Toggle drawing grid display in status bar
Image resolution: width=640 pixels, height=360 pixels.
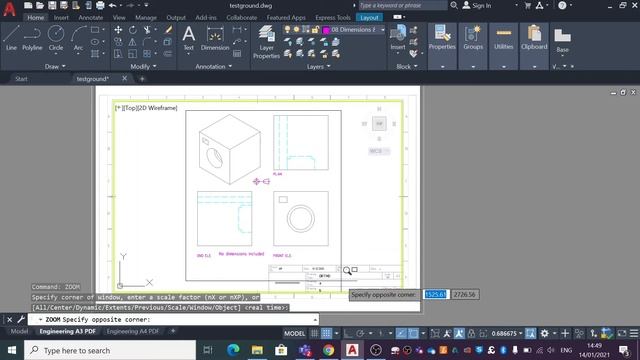(314, 333)
